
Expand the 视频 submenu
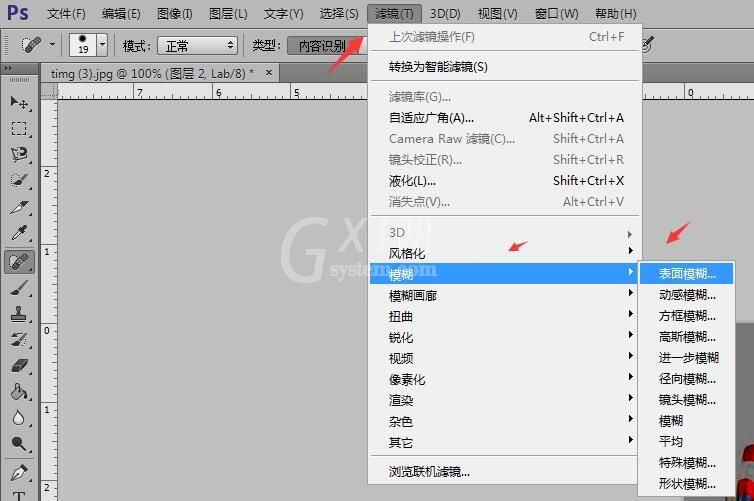tap(505, 358)
